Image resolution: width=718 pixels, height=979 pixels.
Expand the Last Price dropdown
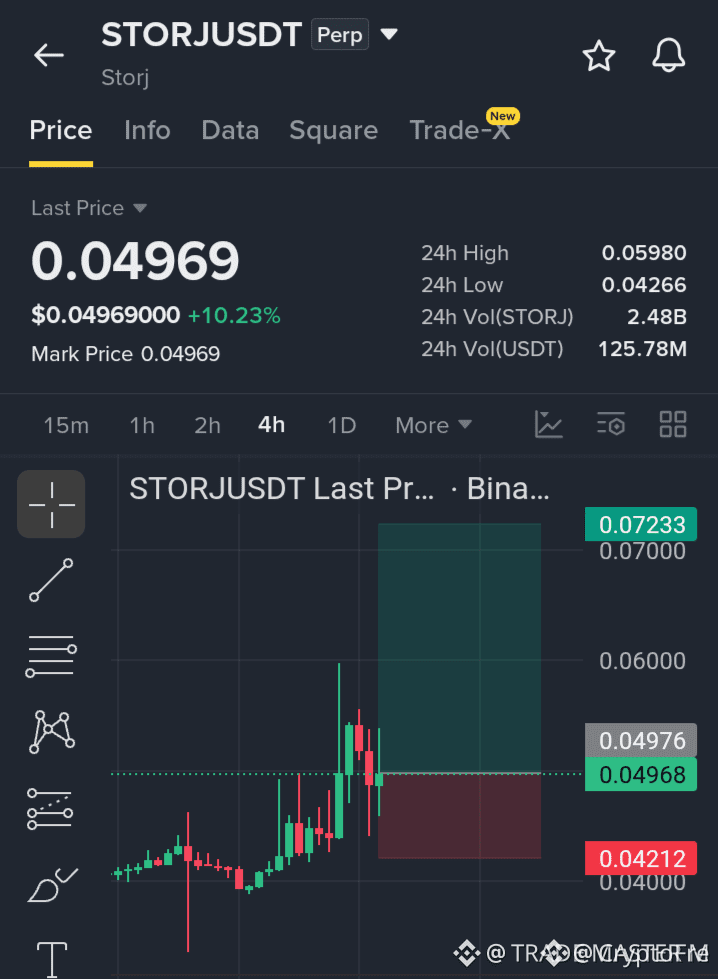(x=89, y=208)
